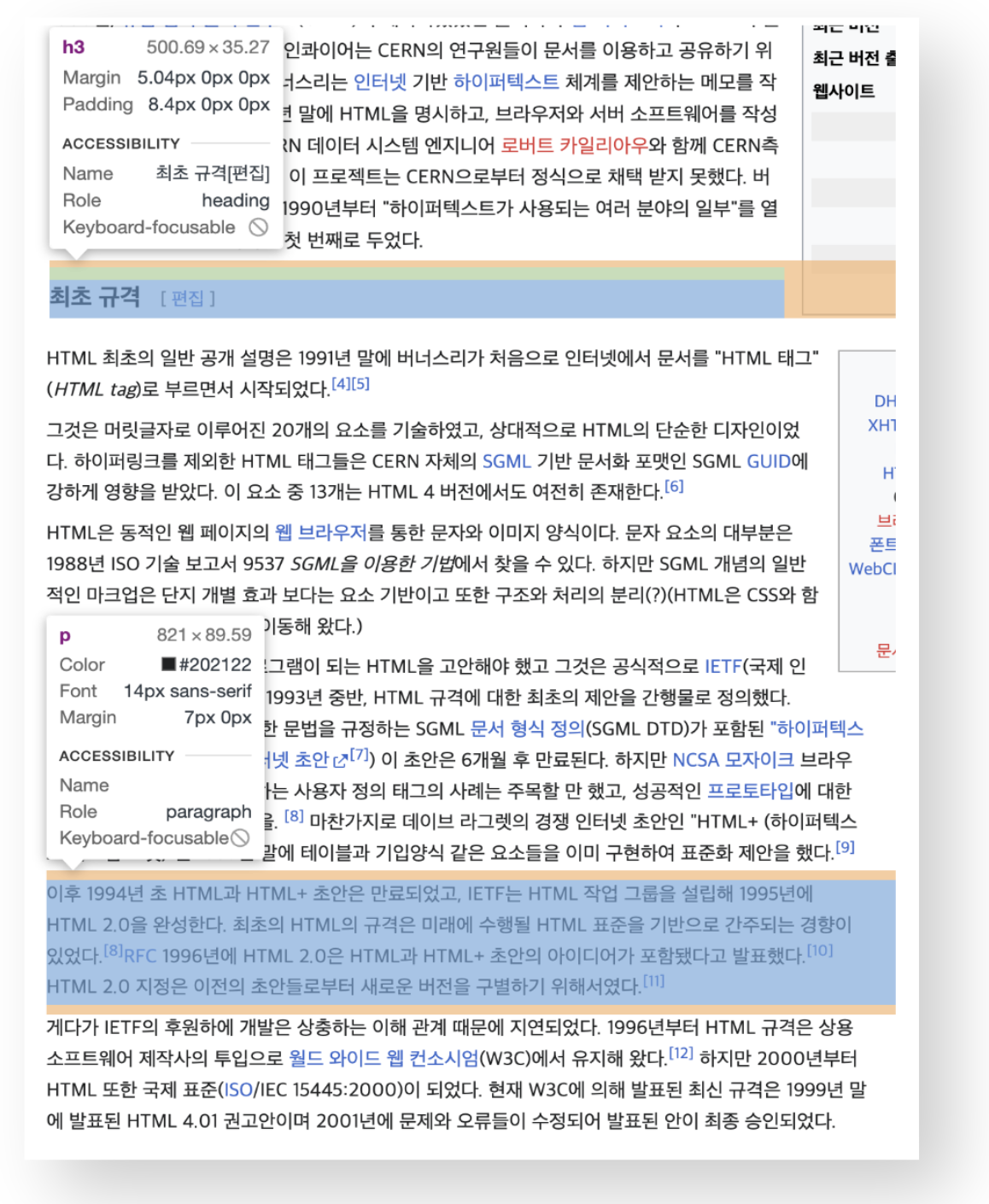
Task: Click the 웹사이트 label in the infobox
Action: (844, 91)
